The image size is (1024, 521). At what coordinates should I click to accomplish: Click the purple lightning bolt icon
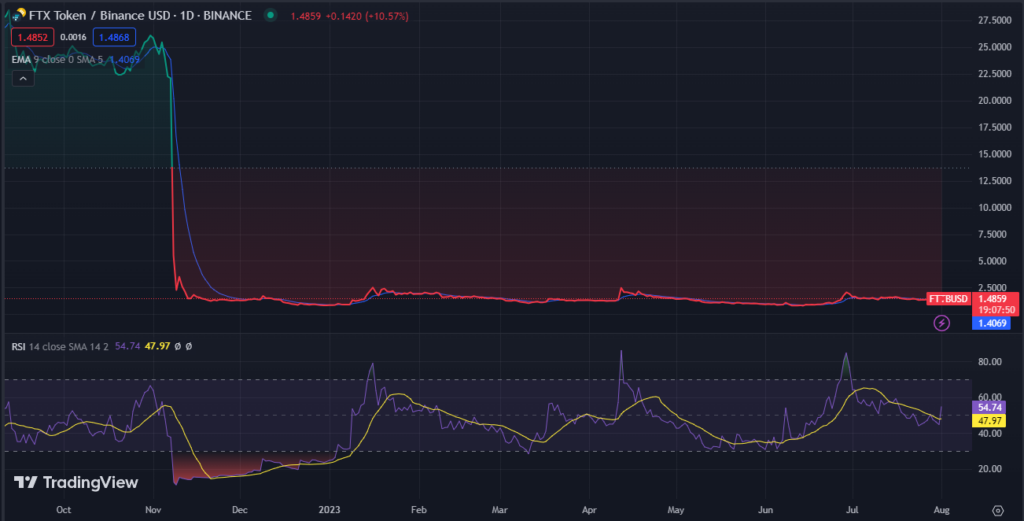(941, 323)
